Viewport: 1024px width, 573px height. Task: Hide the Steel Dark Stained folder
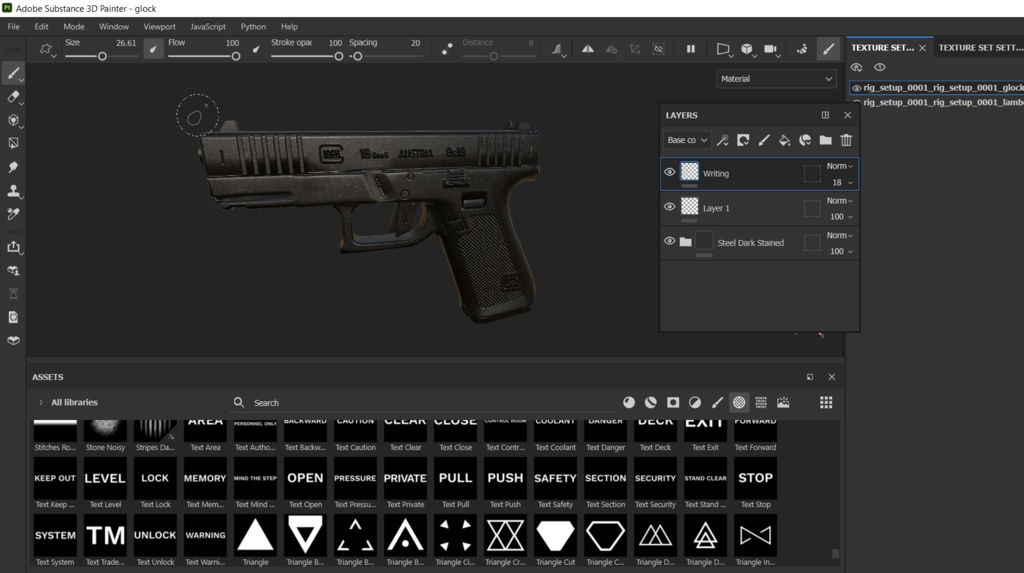(x=669, y=241)
